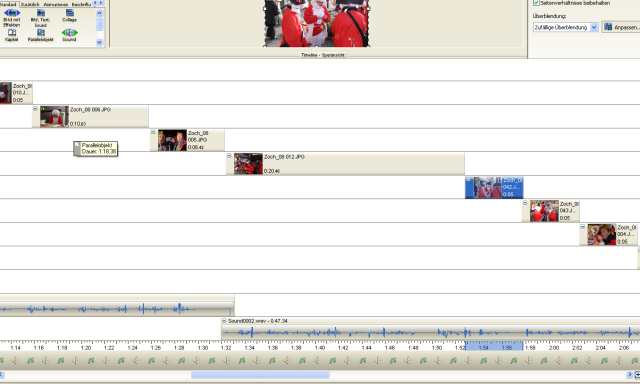The width and height of the screenshot is (640, 384).
Task: Pick the Collage object from the toolbox
Action: pos(69,13)
